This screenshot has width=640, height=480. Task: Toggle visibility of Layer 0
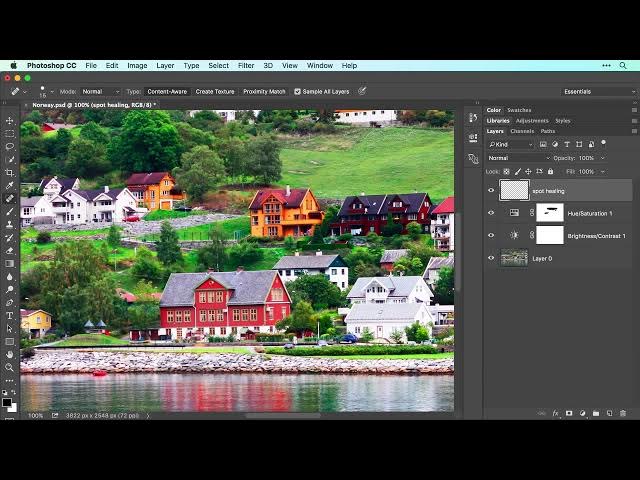(x=491, y=258)
